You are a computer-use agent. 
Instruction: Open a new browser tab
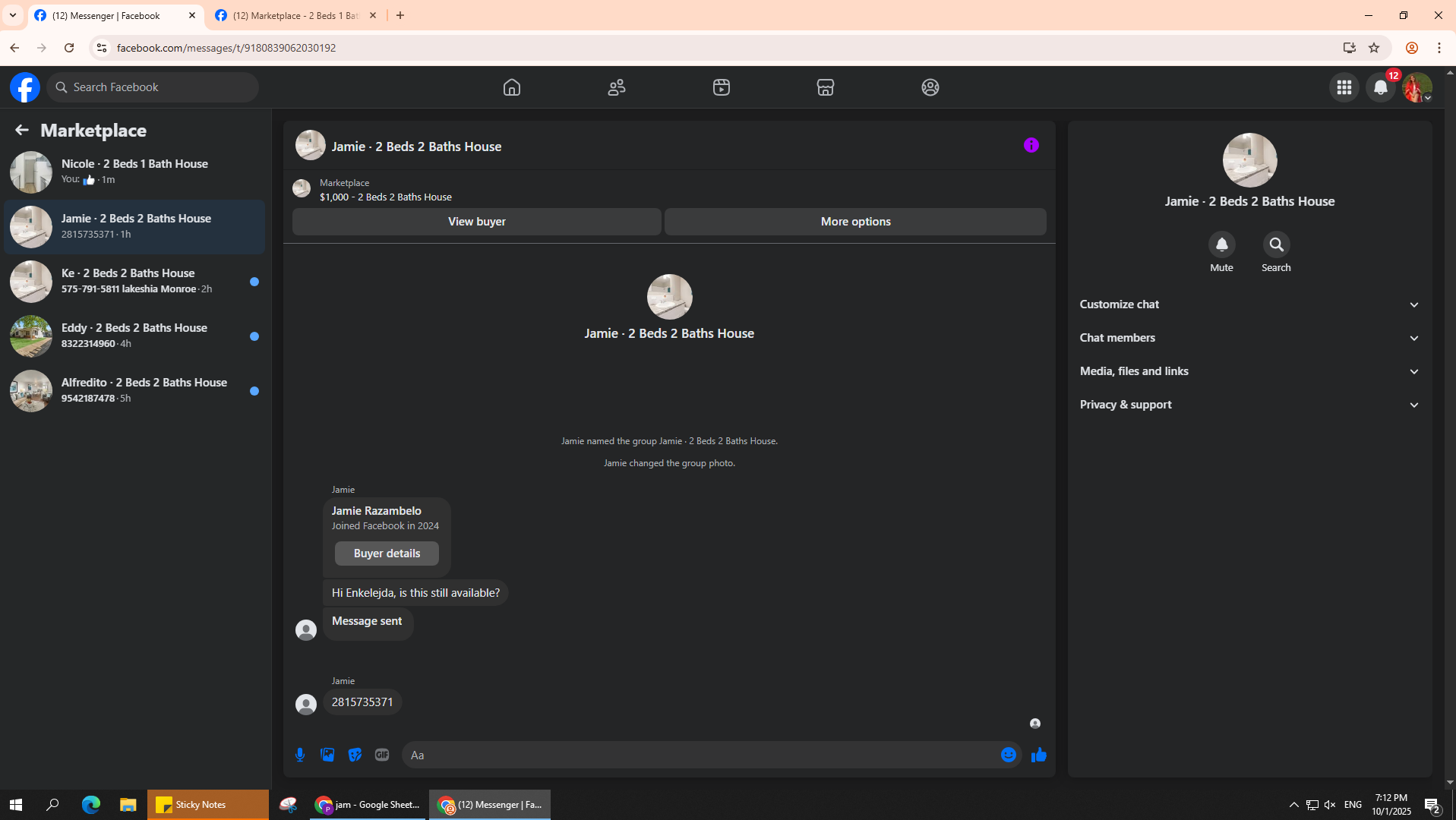400,15
